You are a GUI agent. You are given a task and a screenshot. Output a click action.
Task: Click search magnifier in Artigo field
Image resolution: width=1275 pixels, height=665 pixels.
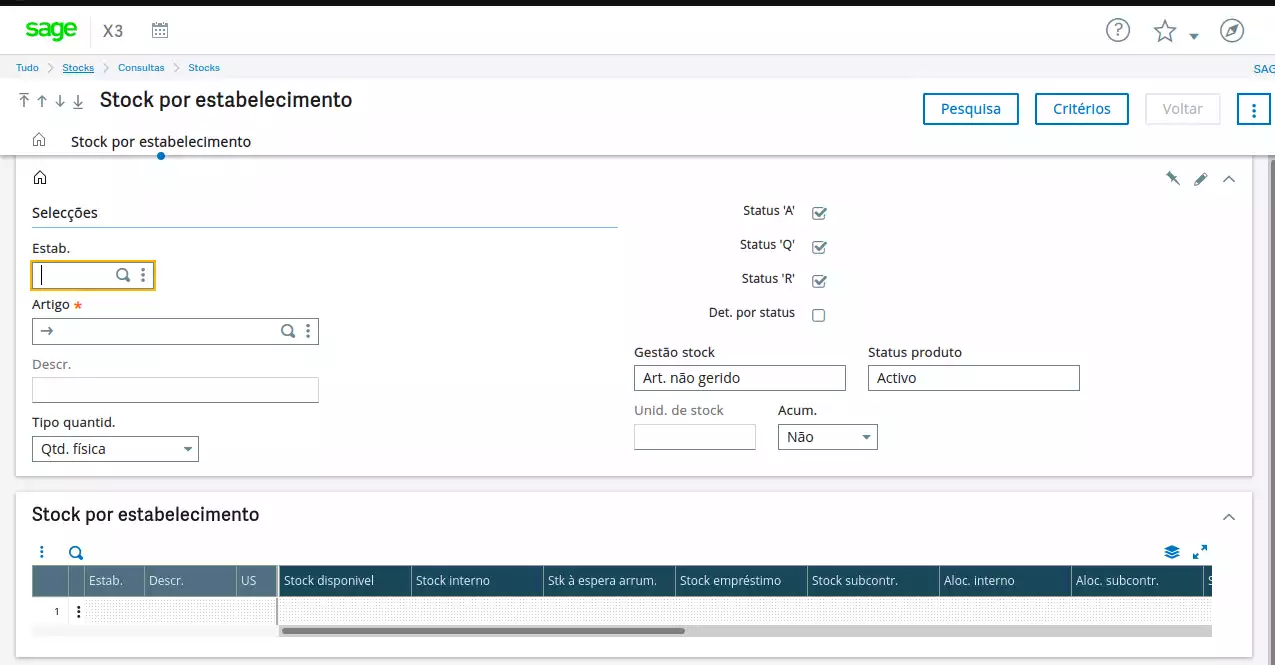pos(287,331)
